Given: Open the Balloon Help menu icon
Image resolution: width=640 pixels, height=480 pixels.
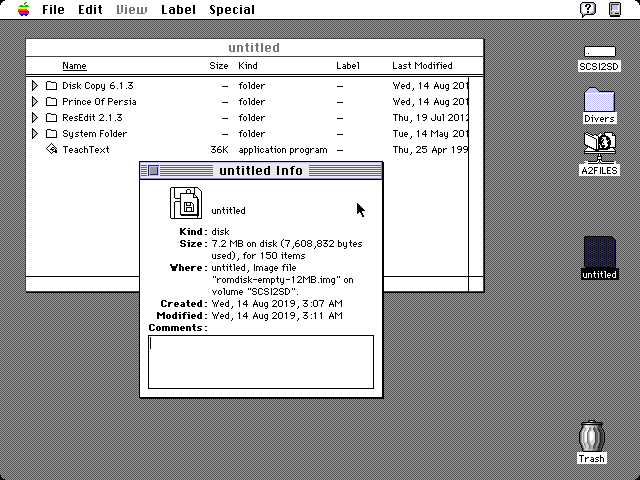Looking at the screenshot, I should tap(588, 9).
